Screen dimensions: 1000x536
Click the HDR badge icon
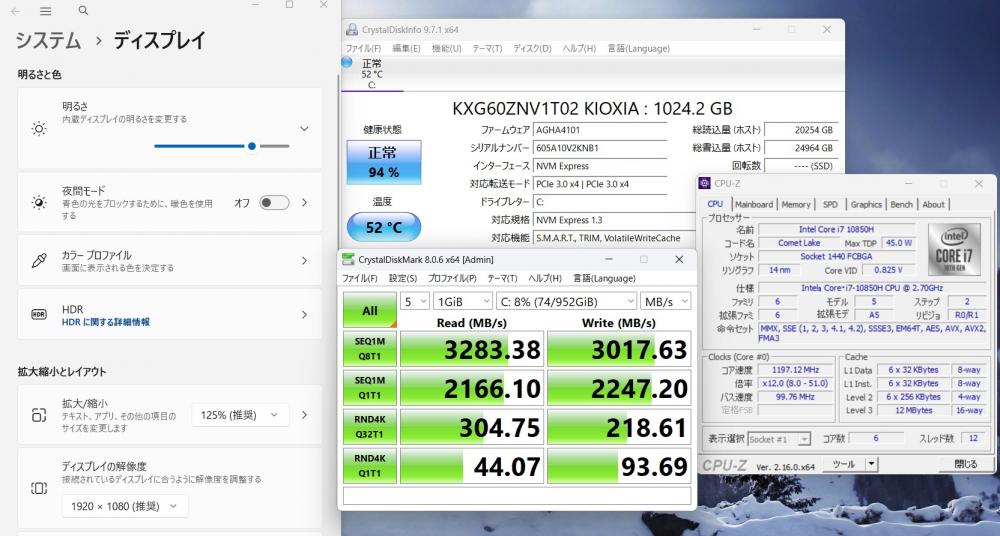point(39,315)
